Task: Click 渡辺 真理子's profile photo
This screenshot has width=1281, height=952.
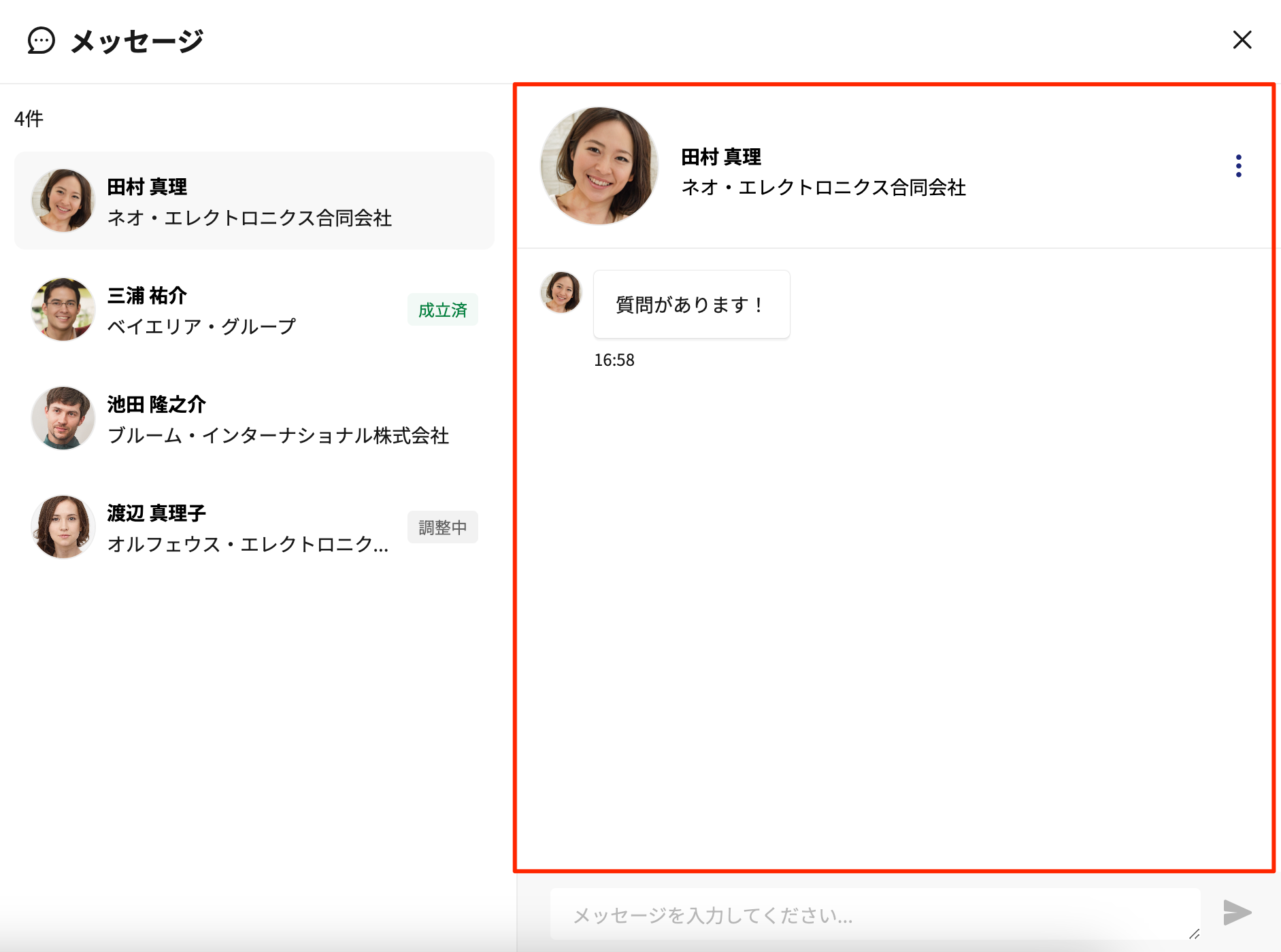Action: 63,526
